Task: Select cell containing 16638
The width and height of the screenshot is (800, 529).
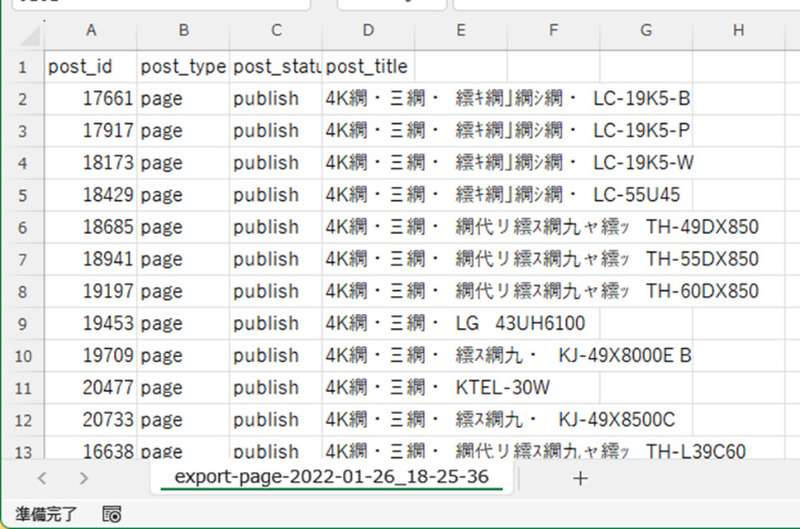Action: tap(91, 450)
